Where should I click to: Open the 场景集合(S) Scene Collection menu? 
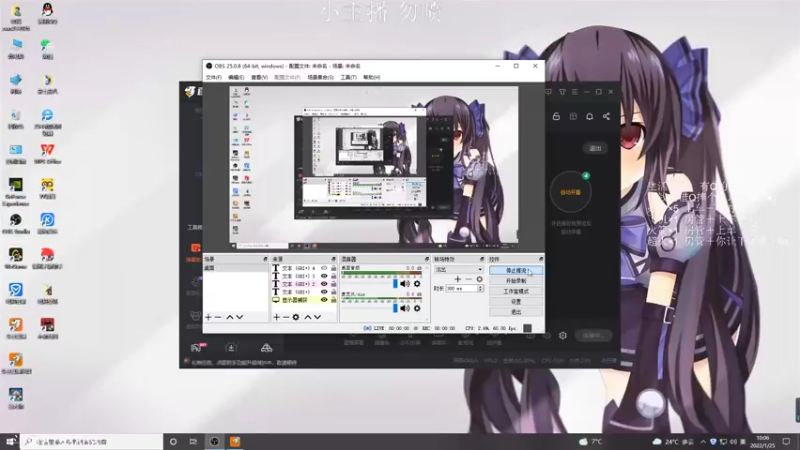click(x=320, y=78)
